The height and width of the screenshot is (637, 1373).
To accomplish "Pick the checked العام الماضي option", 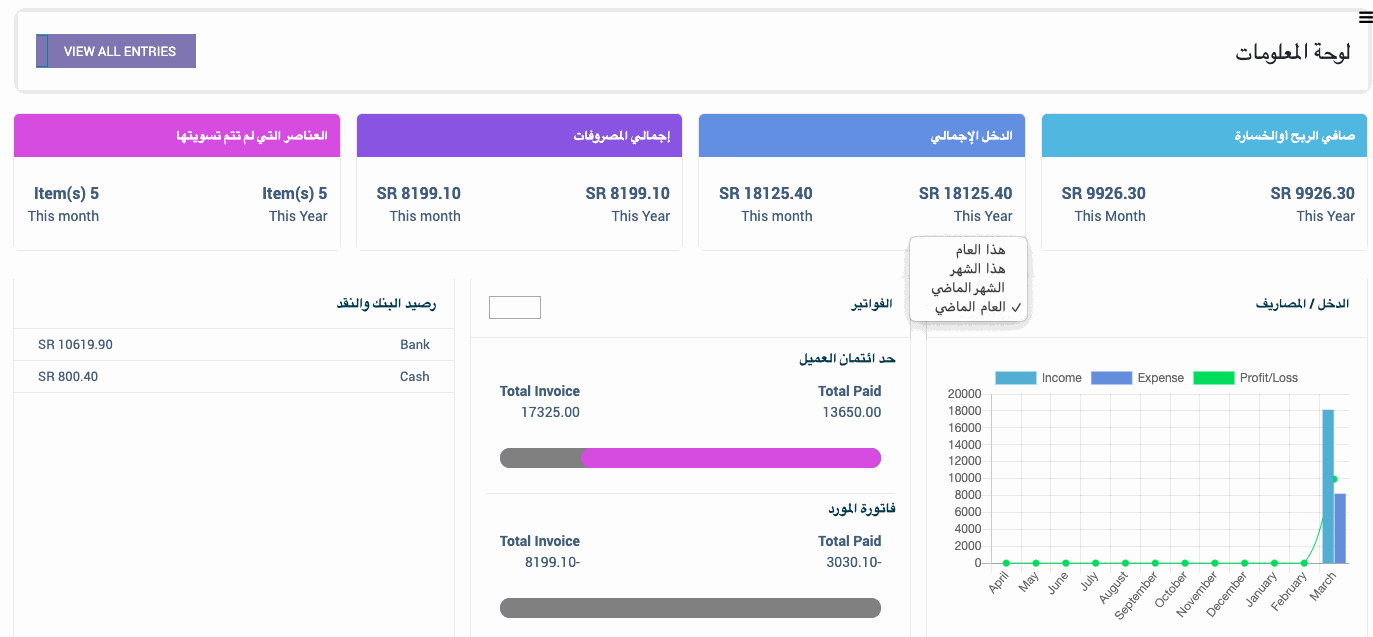I will 970,308.
